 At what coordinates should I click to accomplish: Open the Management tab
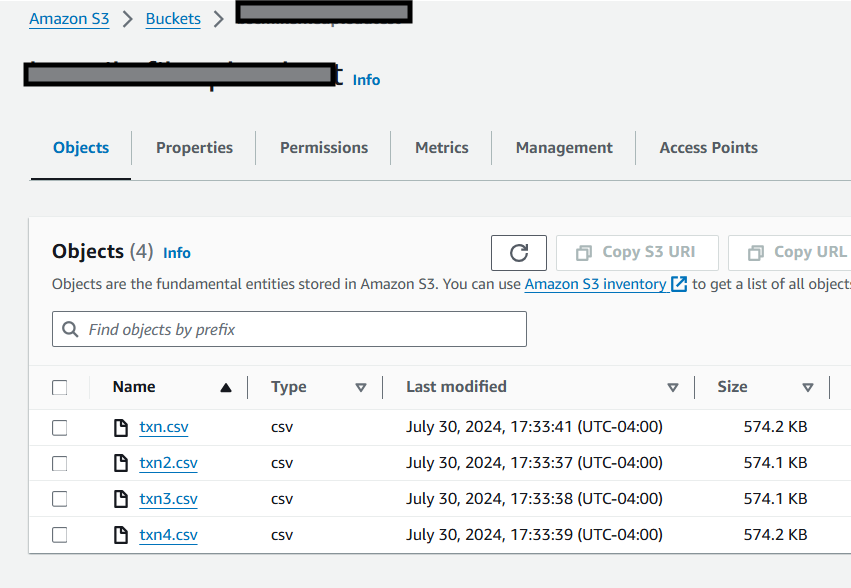[564, 148]
